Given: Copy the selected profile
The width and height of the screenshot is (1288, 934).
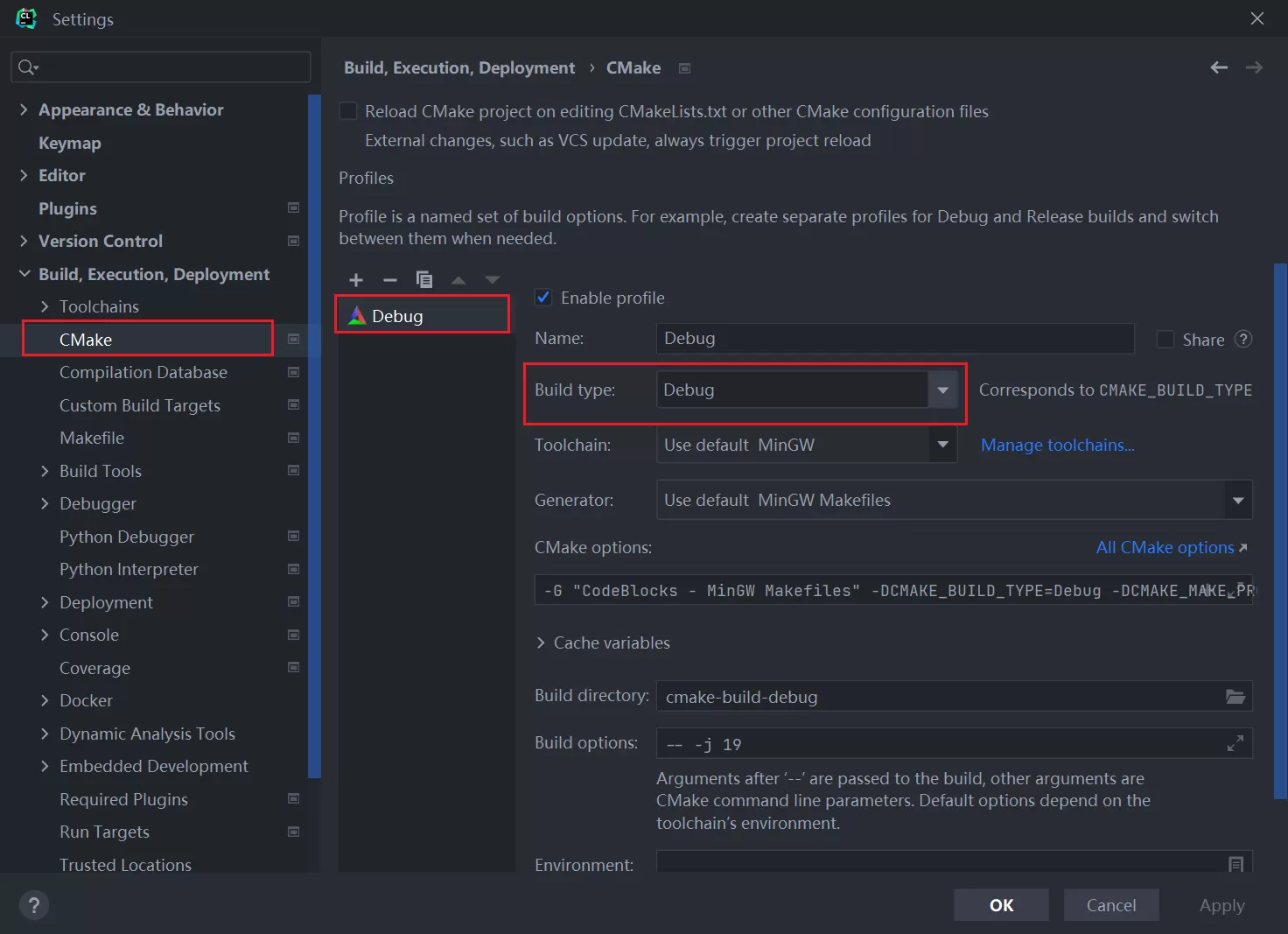Looking at the screenshot, I should [x=424, y=280].
